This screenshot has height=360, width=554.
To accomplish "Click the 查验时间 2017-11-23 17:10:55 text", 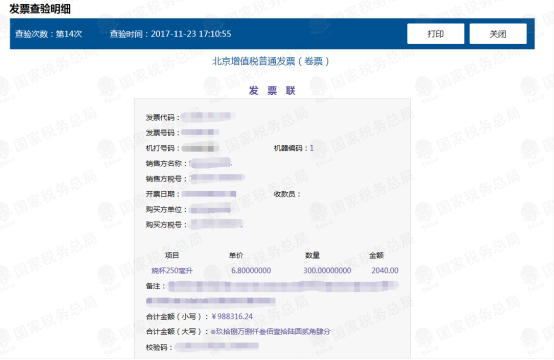I will pyautogui.click(x=170, y=34).
